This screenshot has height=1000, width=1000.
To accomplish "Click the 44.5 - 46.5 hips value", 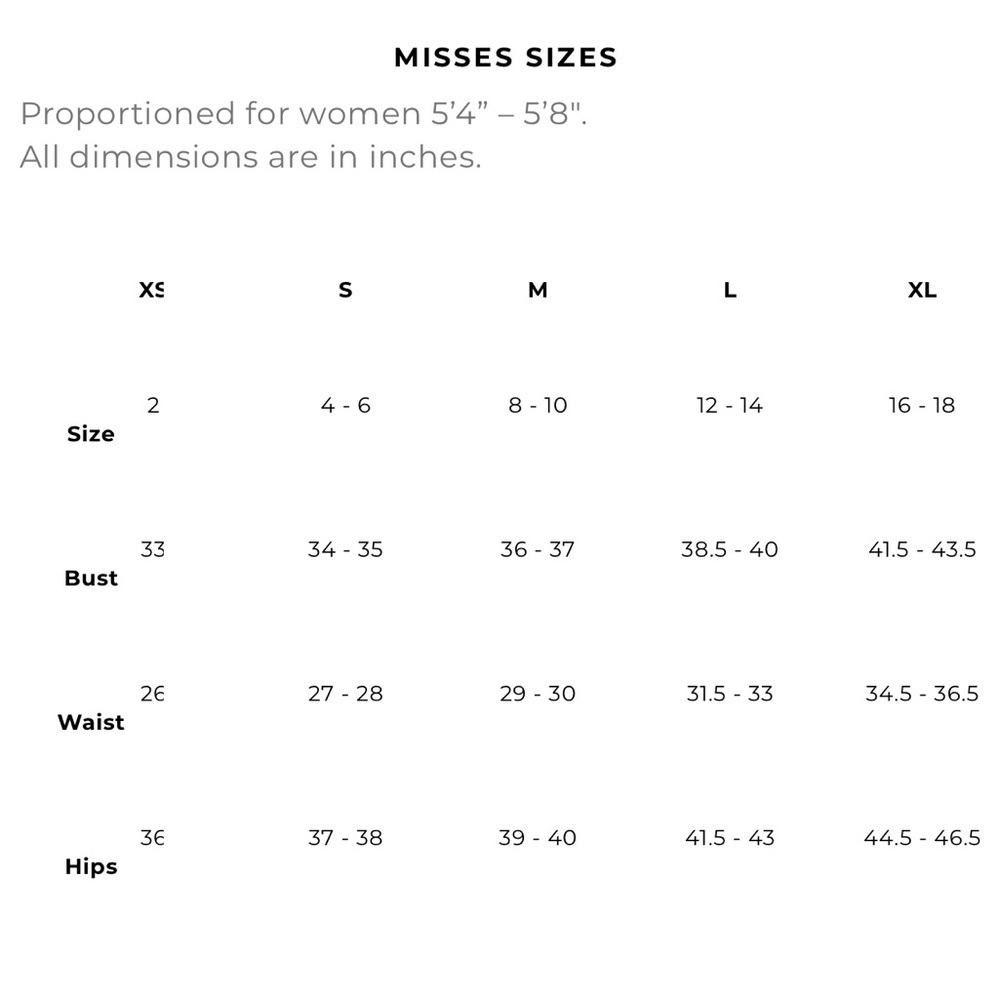I will (x=922, y=837).
